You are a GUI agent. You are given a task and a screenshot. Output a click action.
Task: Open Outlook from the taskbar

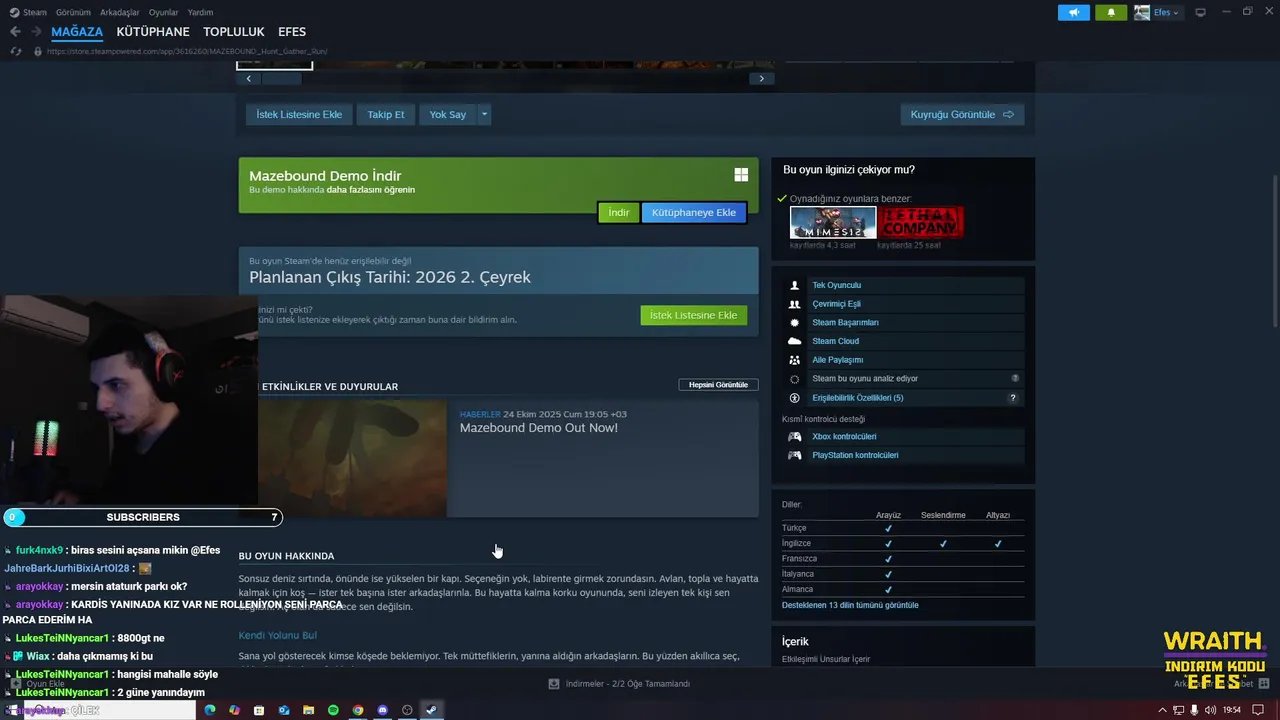[x=284, y=710]
